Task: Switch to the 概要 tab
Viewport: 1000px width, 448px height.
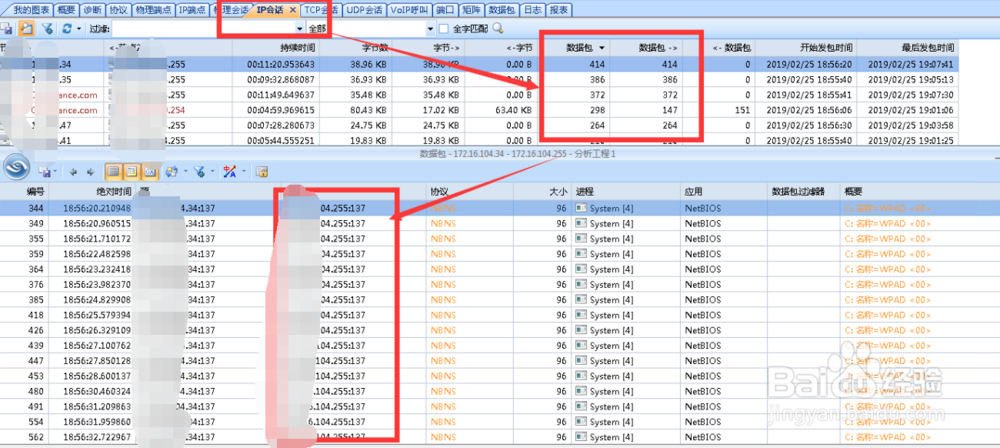Action: coord(65,10)
